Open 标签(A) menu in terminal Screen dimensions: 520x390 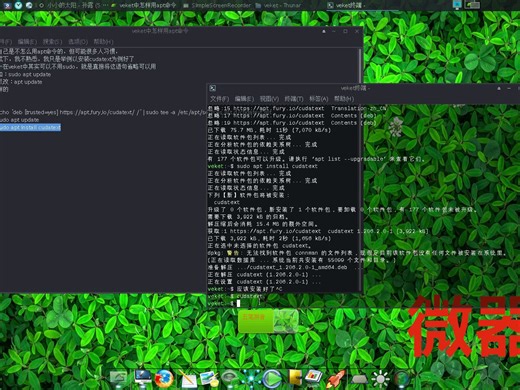319,99
